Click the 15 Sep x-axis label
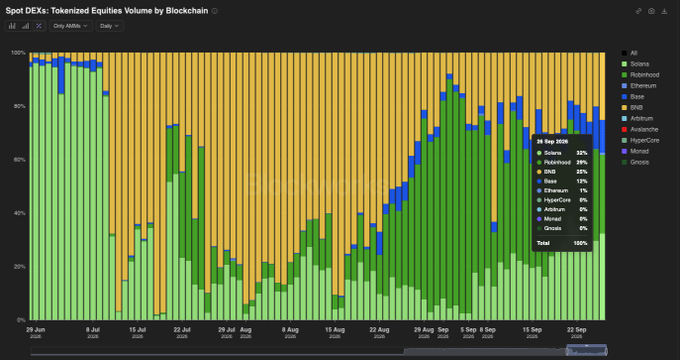The height and width of the screenshot is (360, 680). click(532, 330)
